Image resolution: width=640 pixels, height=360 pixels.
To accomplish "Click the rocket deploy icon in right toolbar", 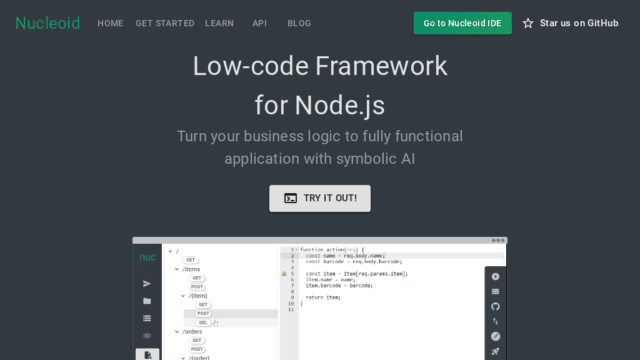I will click(495, 351).
